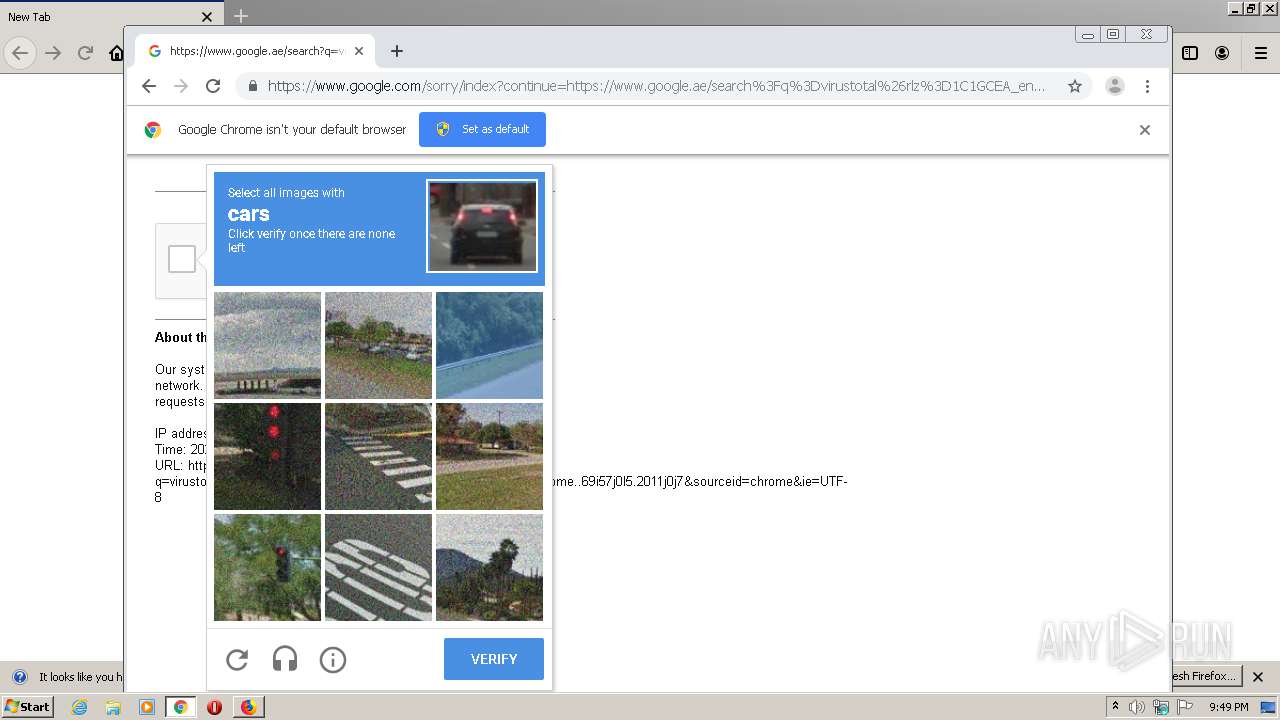Screen dimensions: 1280x720
Task: Open Windows Explorer folder in taskbar
Action: pyautogui.click(x=113, y=707)
